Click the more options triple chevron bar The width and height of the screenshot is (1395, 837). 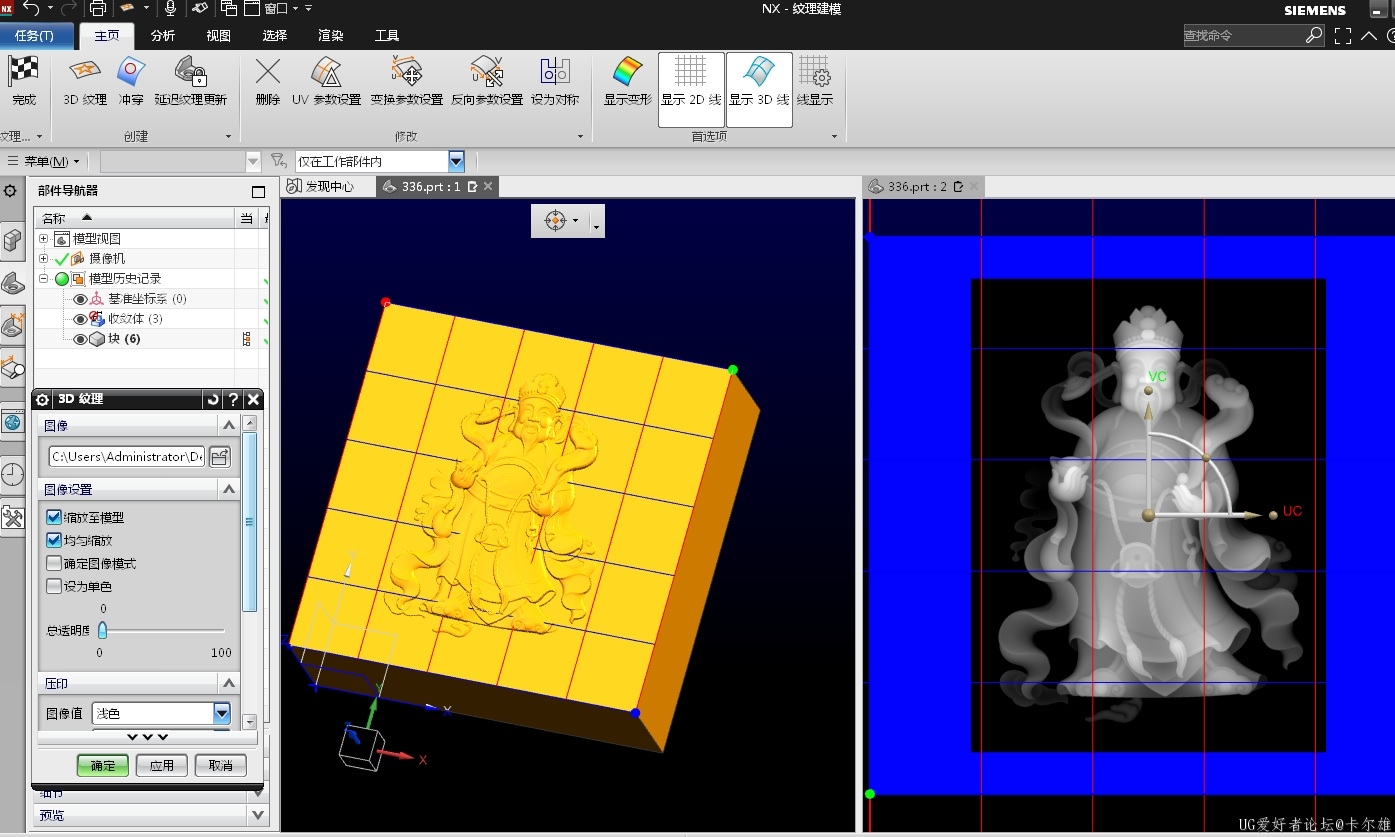pos(148,738)
